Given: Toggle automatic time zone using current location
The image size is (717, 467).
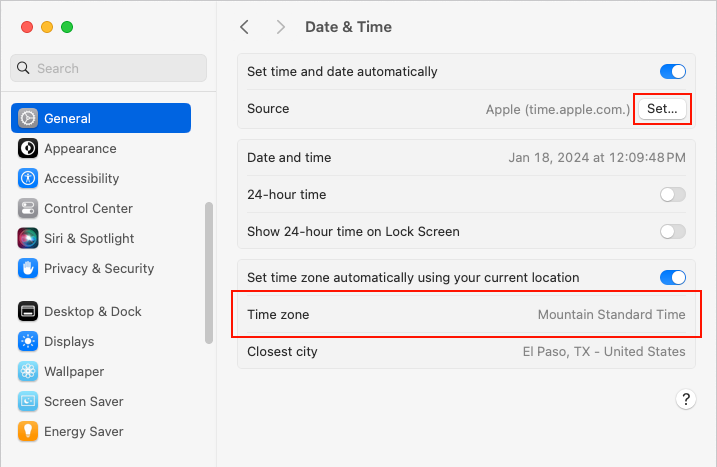Looking at the screenshot, I should [x=672, y=277].
